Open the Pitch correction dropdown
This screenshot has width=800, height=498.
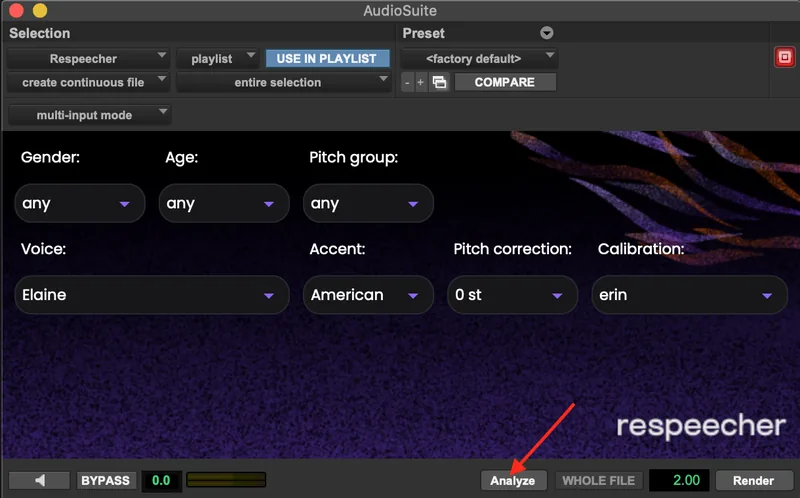coord(513,294)
